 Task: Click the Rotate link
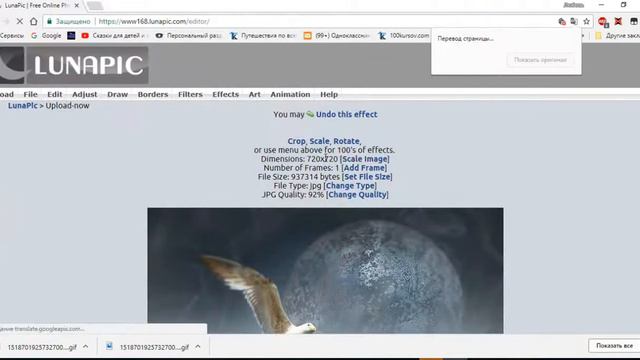[346, 141]
